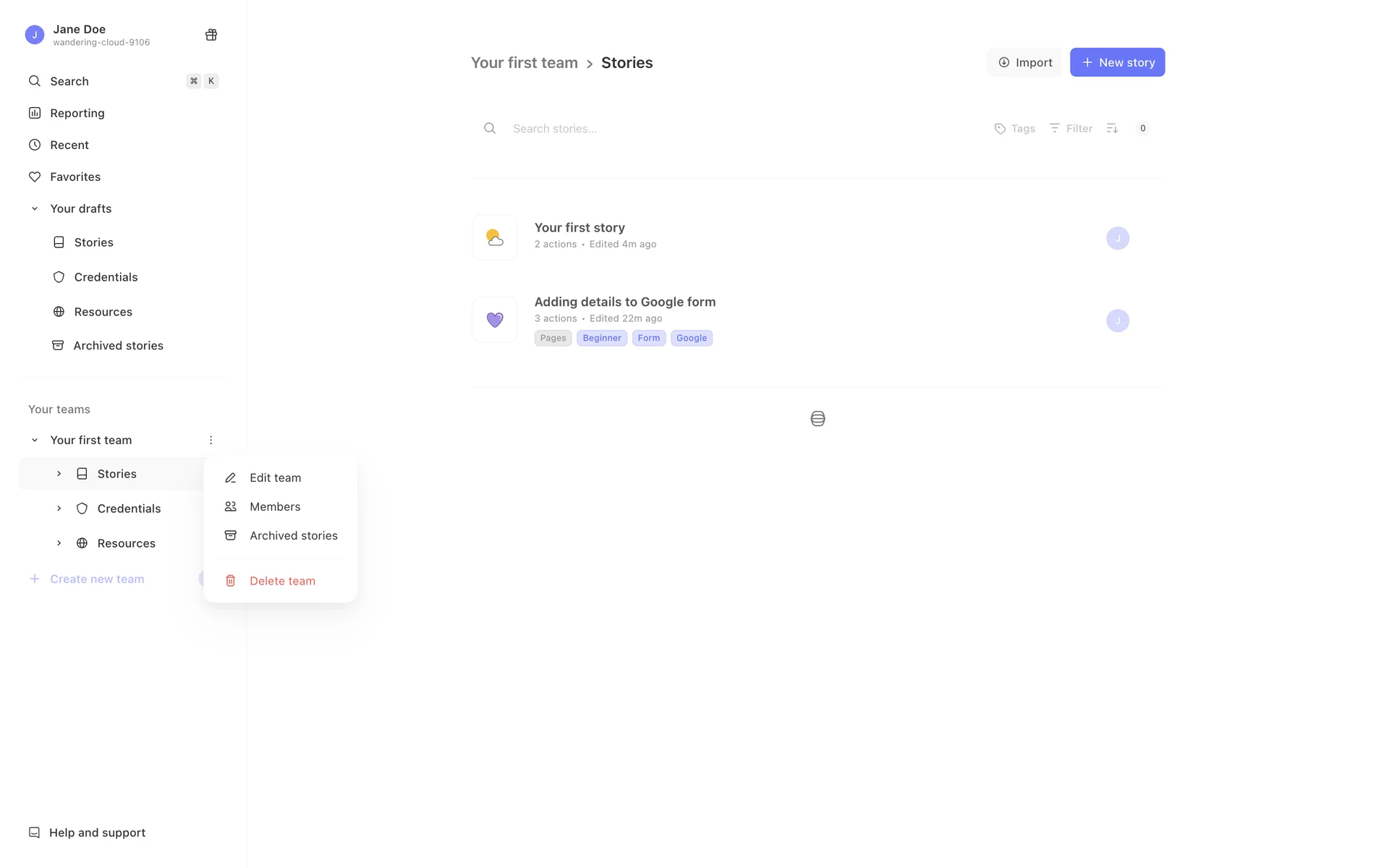Select Delete team in the context menu
The height and width of the screenshot is (868, 1389).
click(x=282, y=581)
